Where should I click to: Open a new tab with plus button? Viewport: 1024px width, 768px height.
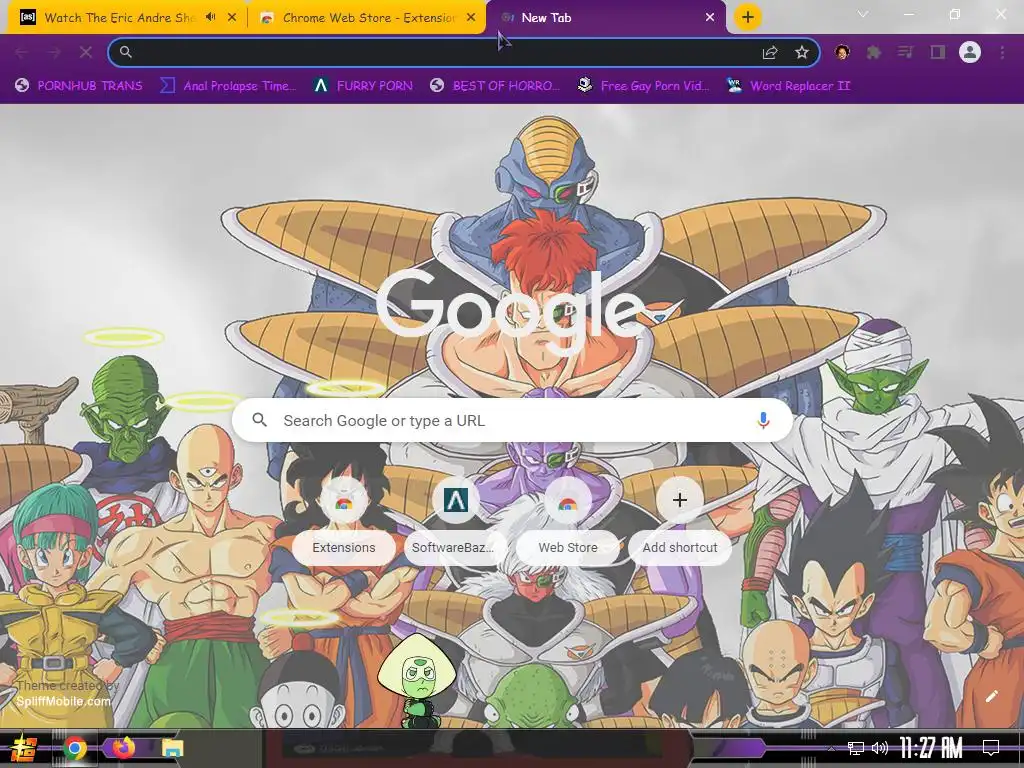(x=748, y=17)
